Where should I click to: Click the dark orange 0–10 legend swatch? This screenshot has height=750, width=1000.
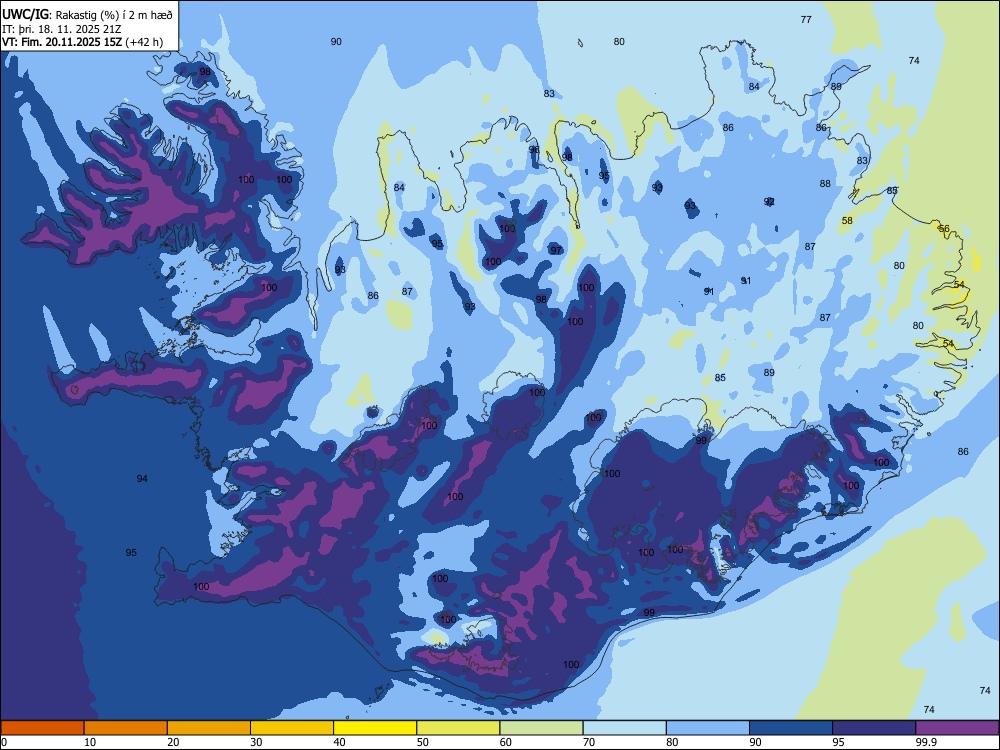[42, 728]
